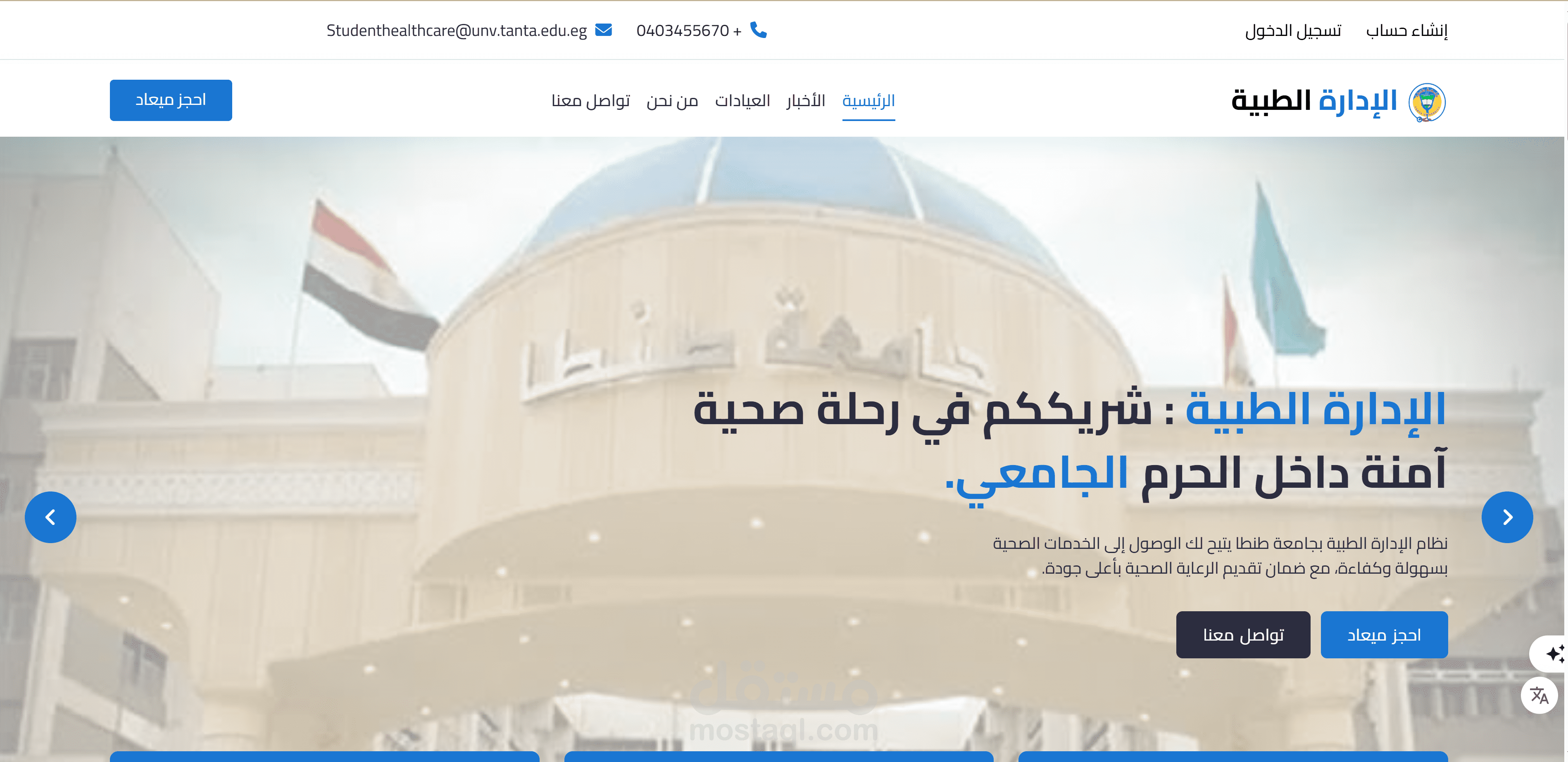Click the احجز ميعاد header button
The width and height of the screenshot is (1568, 762).
click(x=170, y=100)
